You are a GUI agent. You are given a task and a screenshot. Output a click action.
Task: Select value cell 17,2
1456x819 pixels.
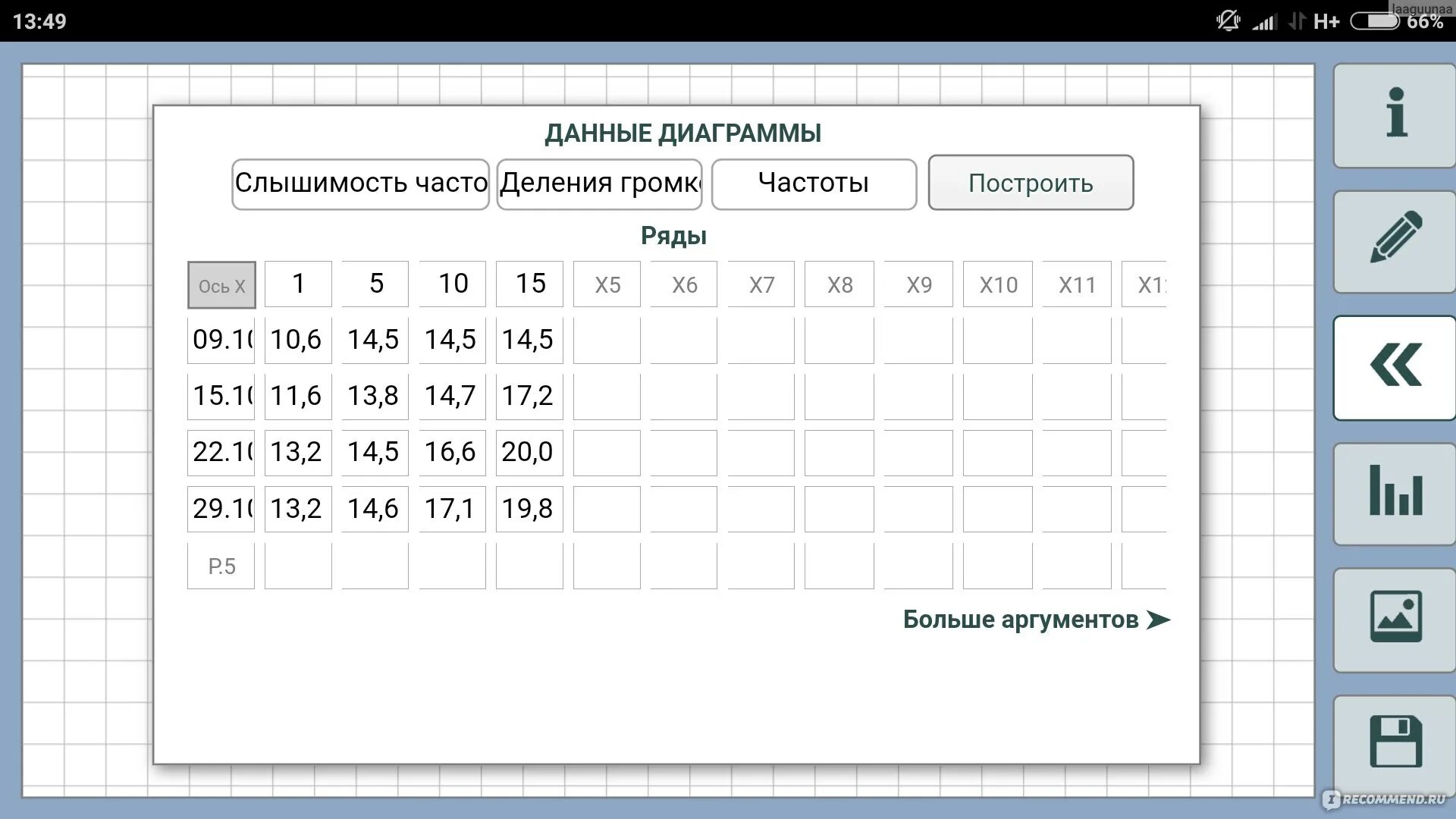click(529, 397)
